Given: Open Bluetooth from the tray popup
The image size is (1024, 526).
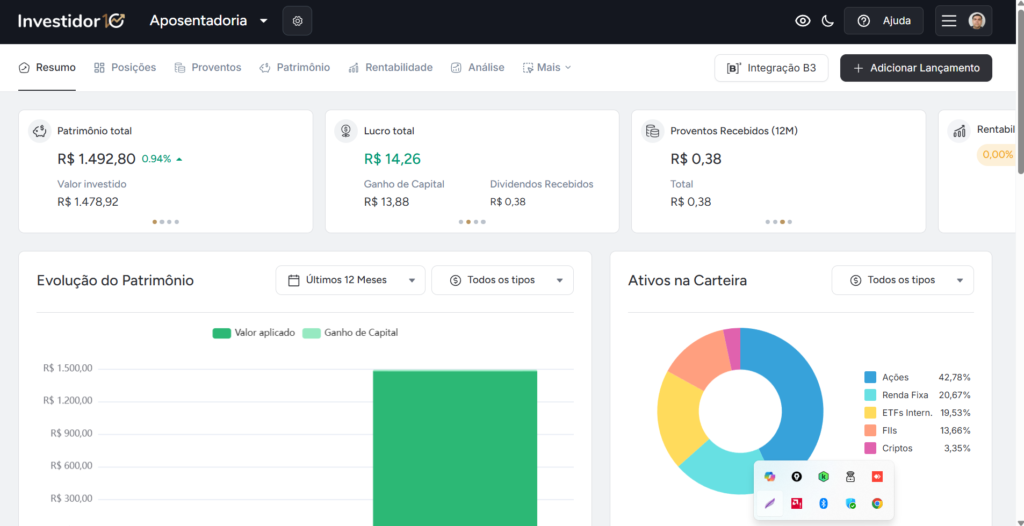Looking at the screenshot, I should pos(824,503).
